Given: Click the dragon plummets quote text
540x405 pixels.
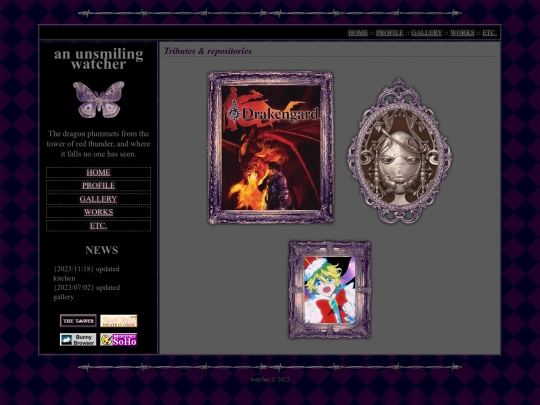Looking at the screenshot, I should pyautogui.click(x=98, y=144).
